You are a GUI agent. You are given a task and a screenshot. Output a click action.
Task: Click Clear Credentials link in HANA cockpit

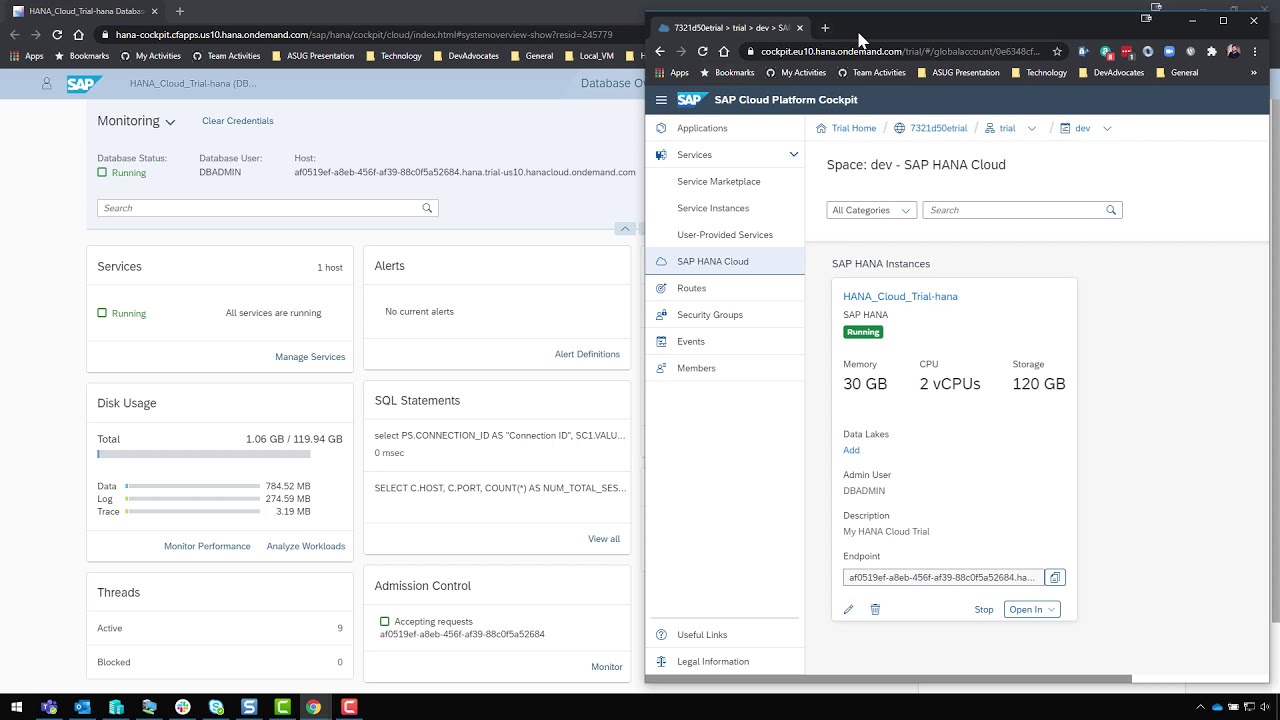click(237, 121)
